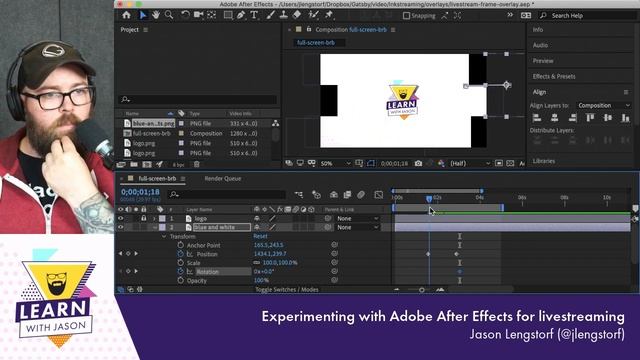Click the current timecode 0;00;01;18 in the timeline
Image resolution: width=640 pixels, height=360 pixels.
point(140,192)
